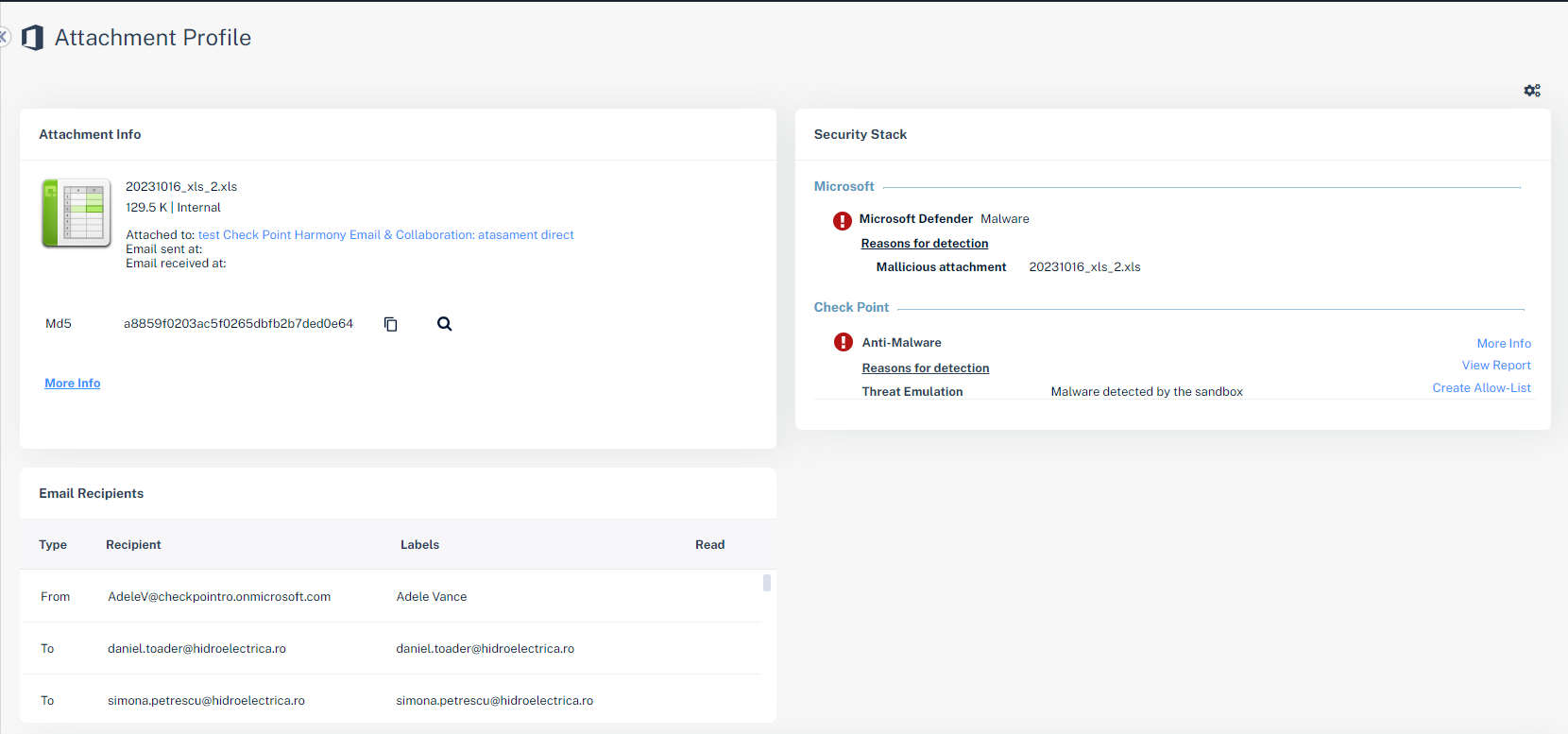
Task: Click Anti-Malware text
Action: point(901,343)
